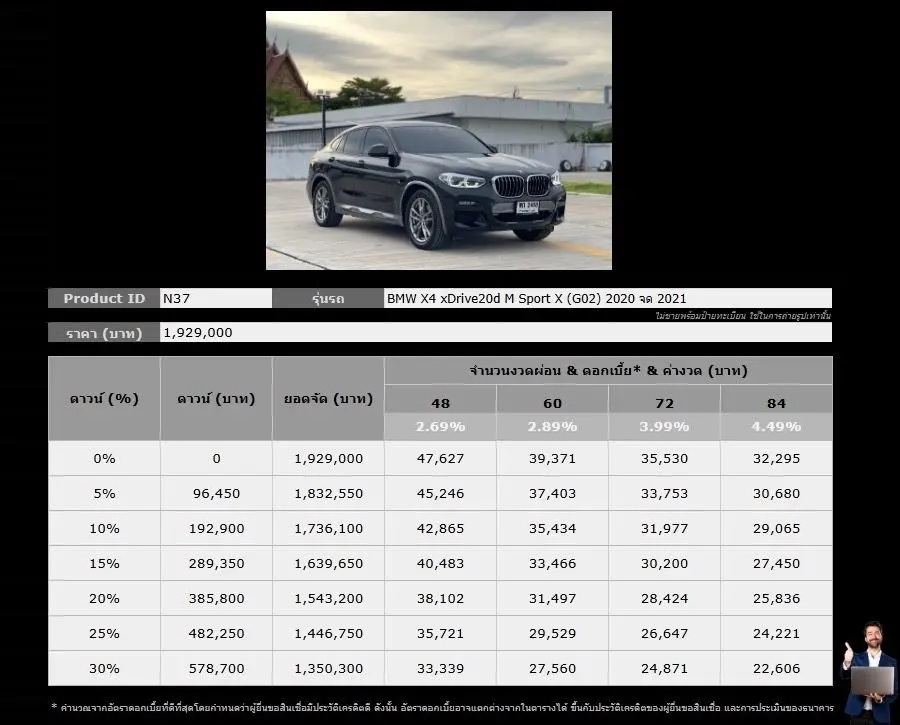Select the 32,295 monthly installment cell
This screenshot has width=900, height=725.
tap(776, 458)
